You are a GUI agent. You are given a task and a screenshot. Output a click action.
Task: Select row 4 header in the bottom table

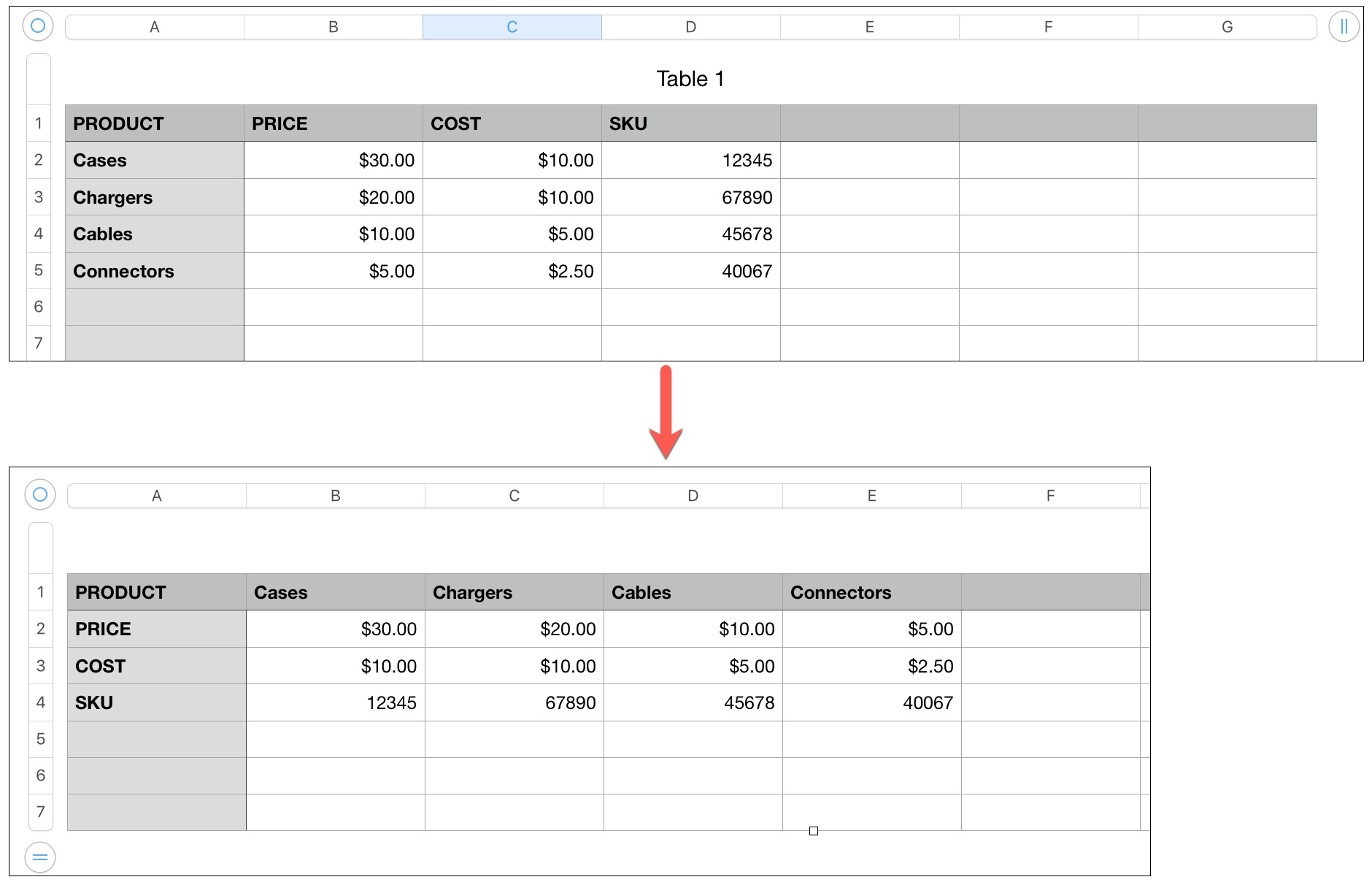(x=41, y=702)
